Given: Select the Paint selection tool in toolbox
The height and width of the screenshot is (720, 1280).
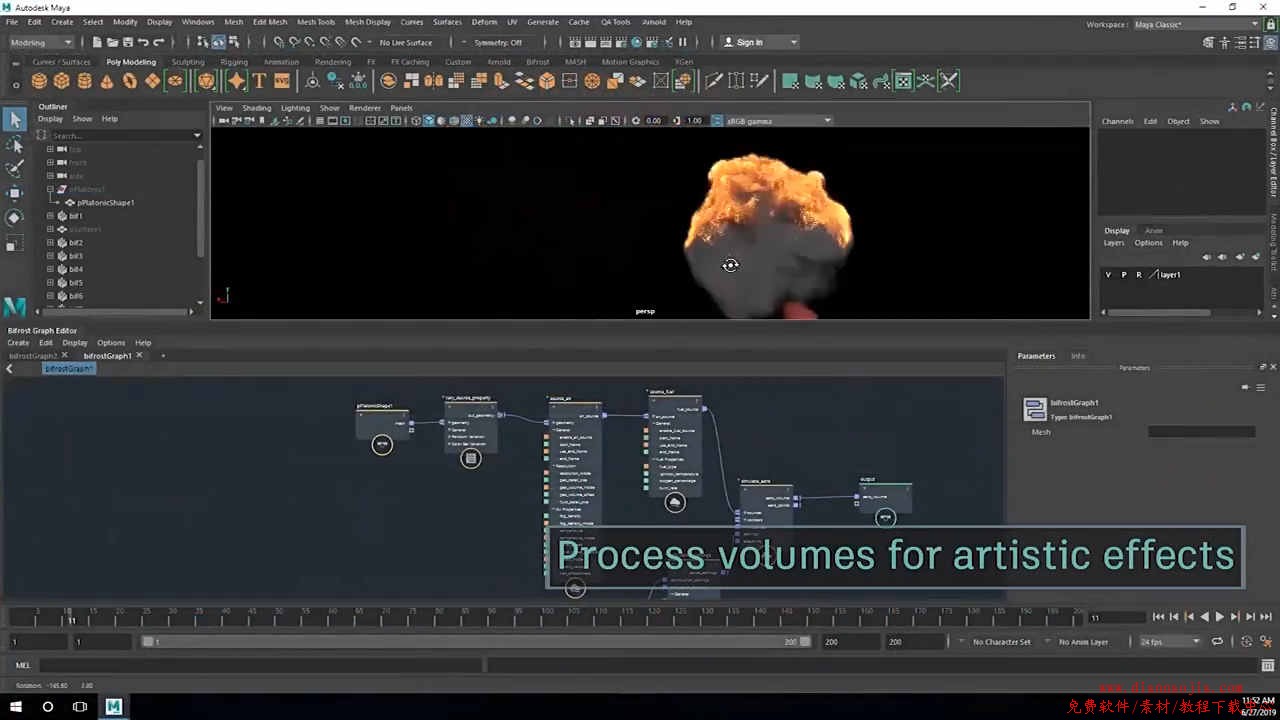Looking at the screenshot, I should coord(14,168).
